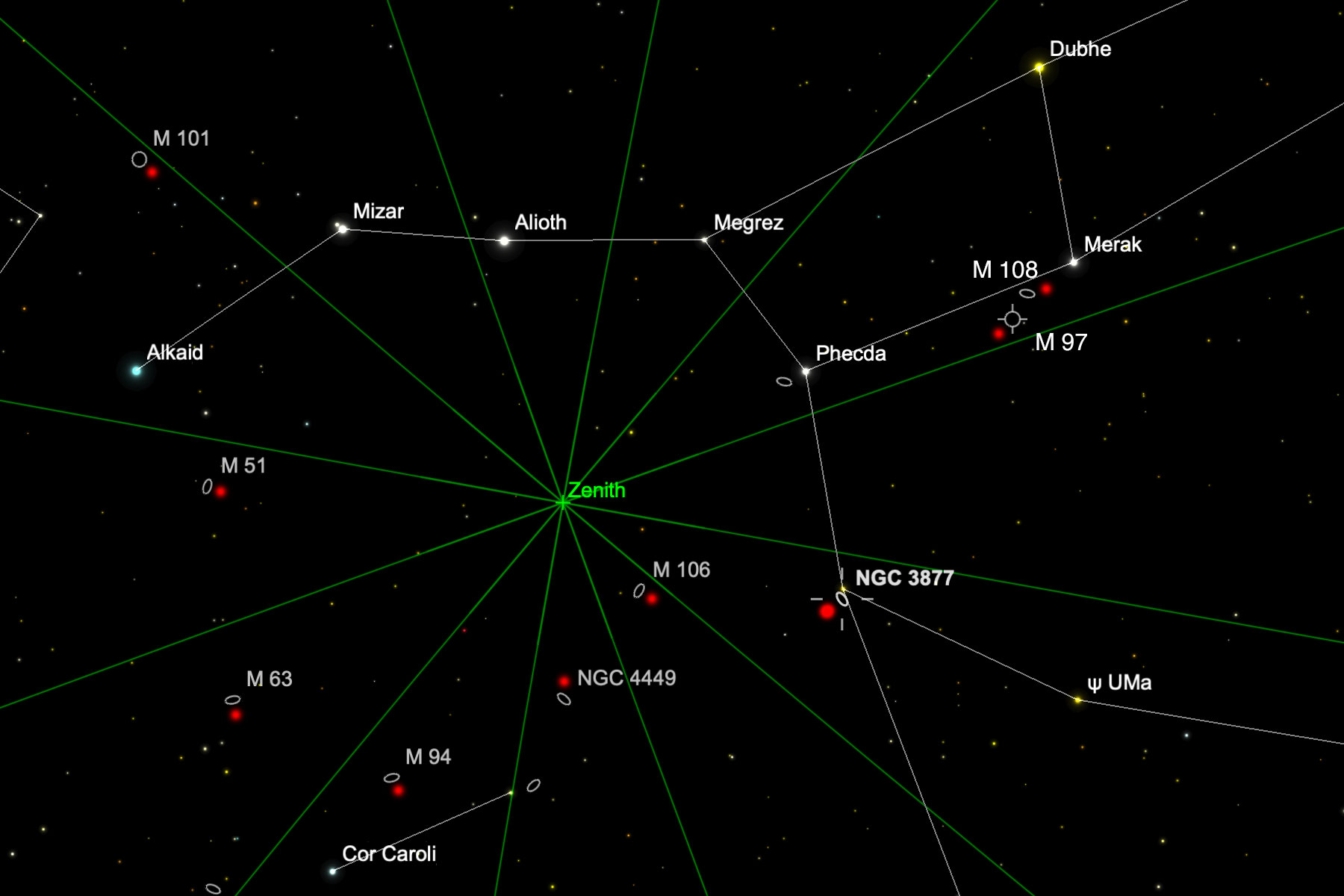Select the M 51 label
This screenshot has height=896, width=1344.
tap(243, 466)
